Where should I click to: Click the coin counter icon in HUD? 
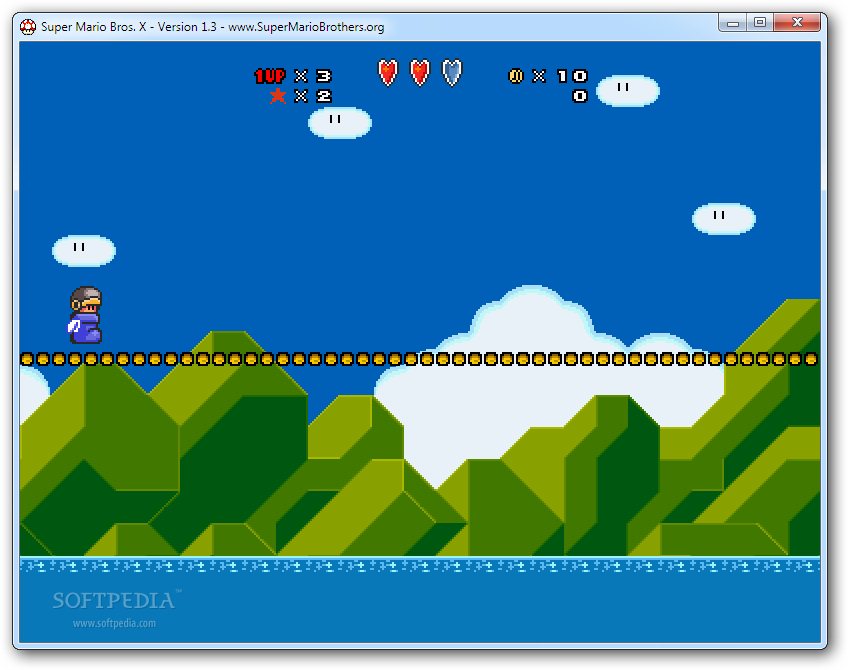pyautogui.click(x=515, y=76)
